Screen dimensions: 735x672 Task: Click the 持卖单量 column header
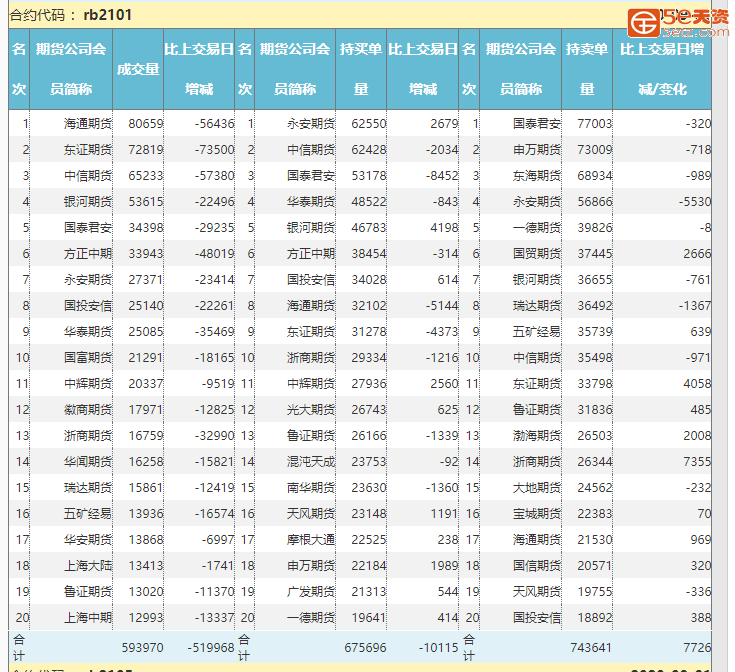(587, 69)
